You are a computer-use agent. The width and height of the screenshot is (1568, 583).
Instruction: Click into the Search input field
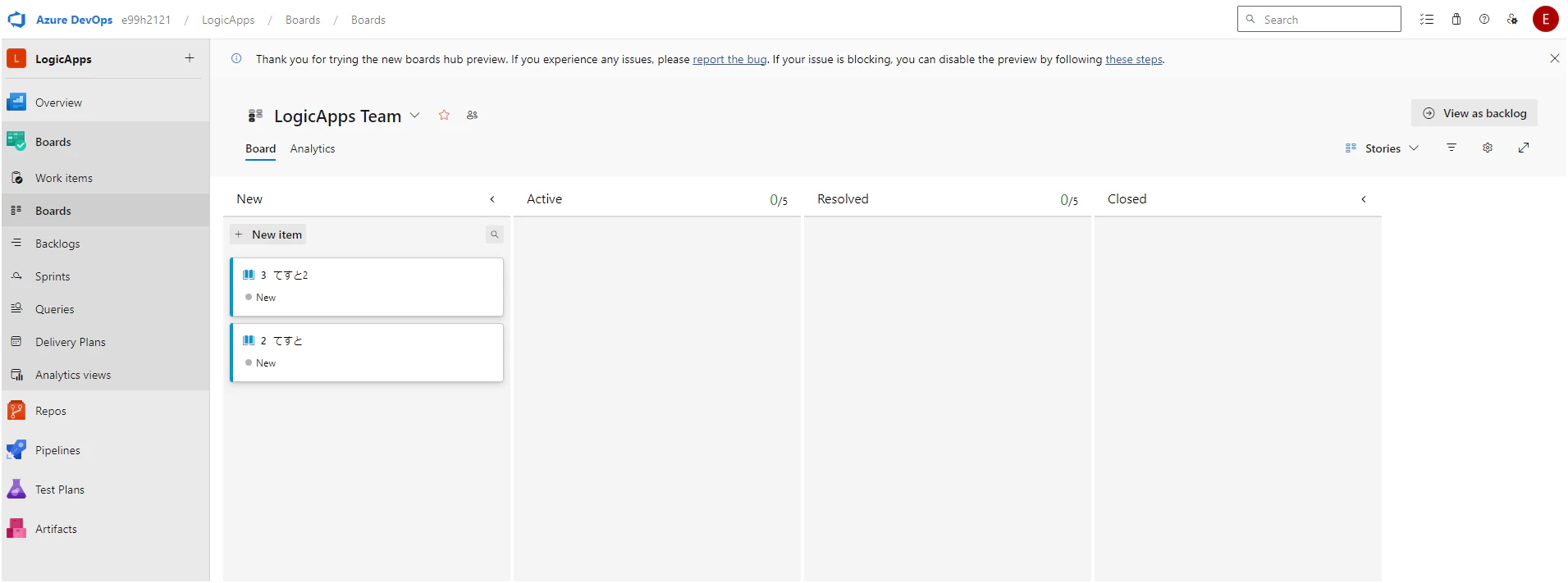pyautogui.click(x=1319, y=19)
